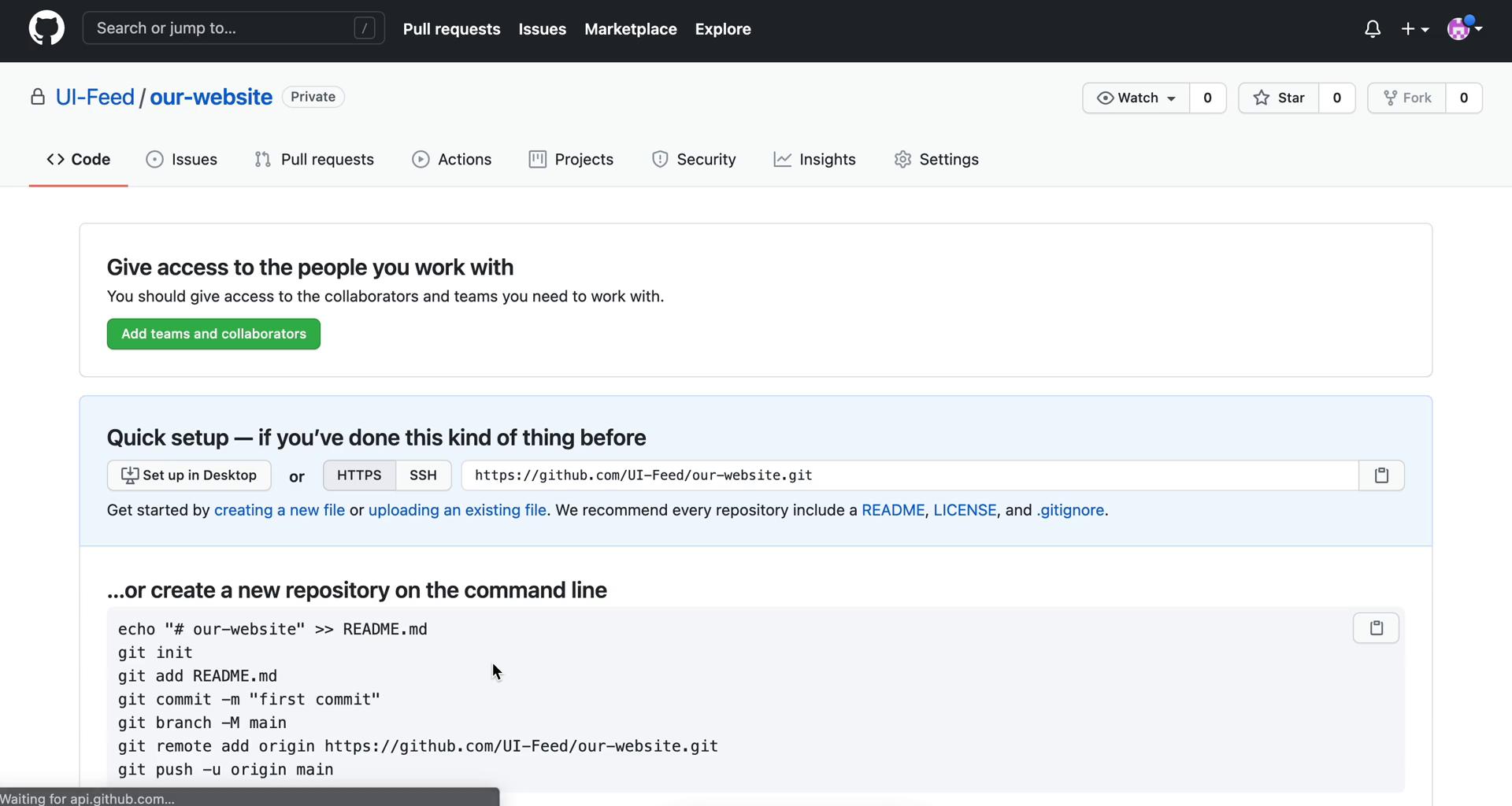The width and height of the screenshot is (1512, 806).
Task: Click the watchers count next to Watch
Action: (x=1207, y=98)
